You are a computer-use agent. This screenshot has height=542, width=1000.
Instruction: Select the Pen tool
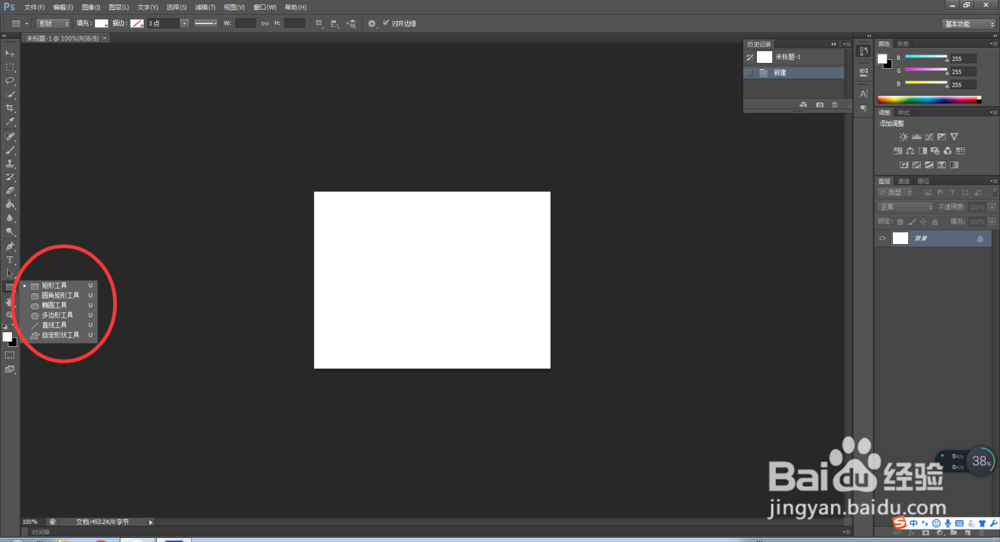pyautogui.click(x=10, y=246)
